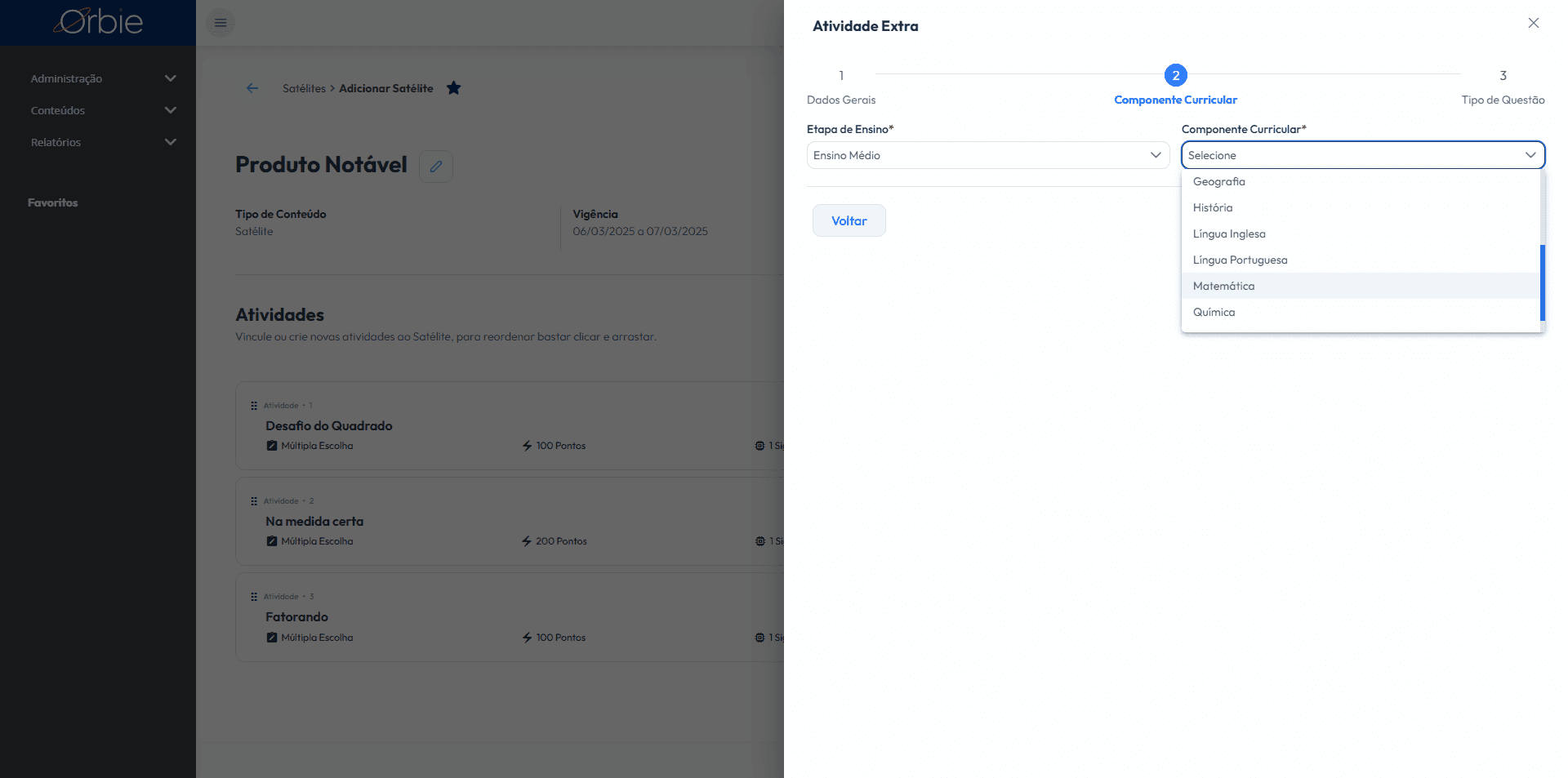Screen dimensions: 1568x778
Task: Edit the Produto Notável title with pencil icon
Action: coord(436,167)
